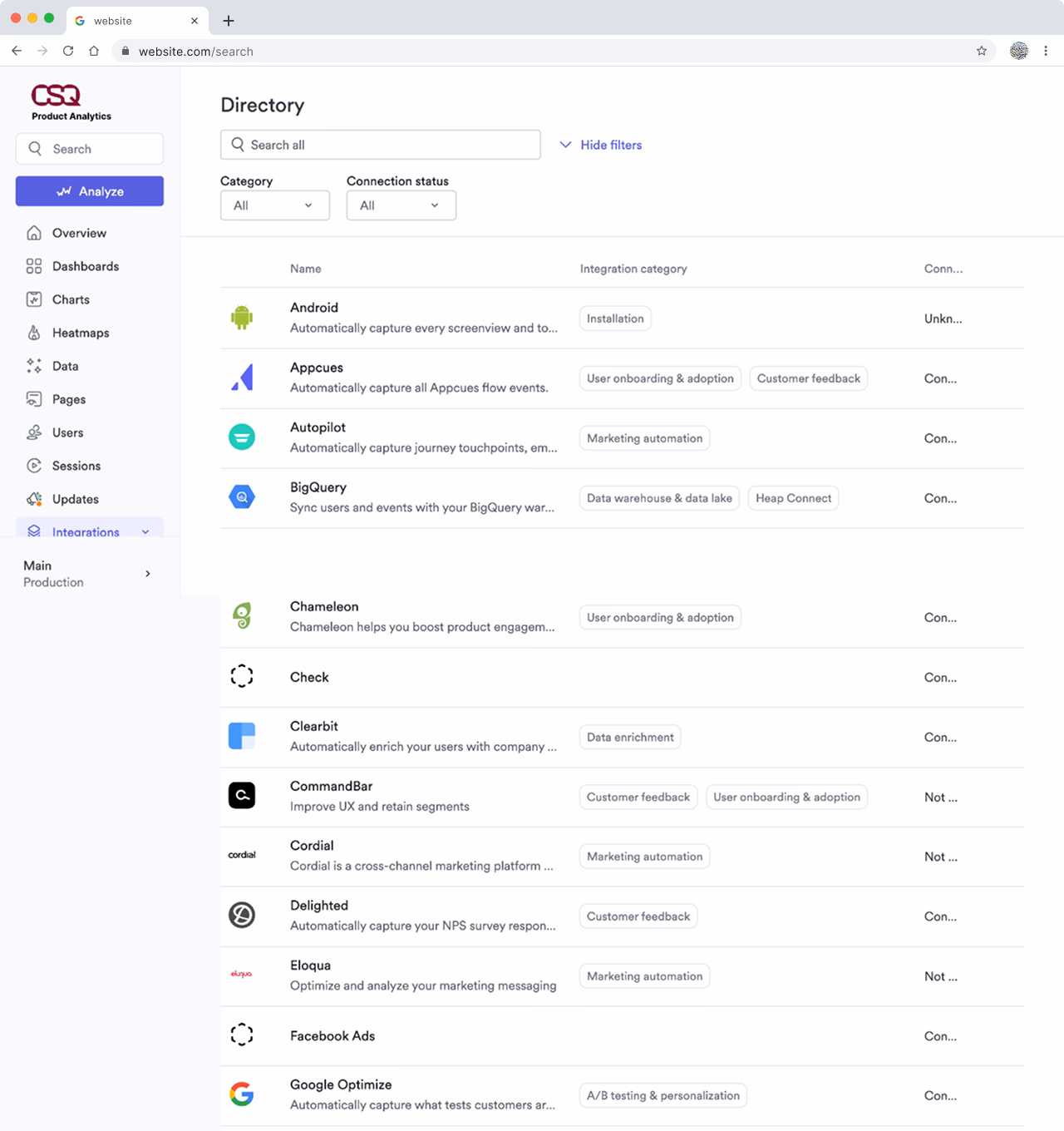Click the Cordial logo icon
Image resolution: width=1064 pixels, height=1131 pixels.
click(242, 855)
